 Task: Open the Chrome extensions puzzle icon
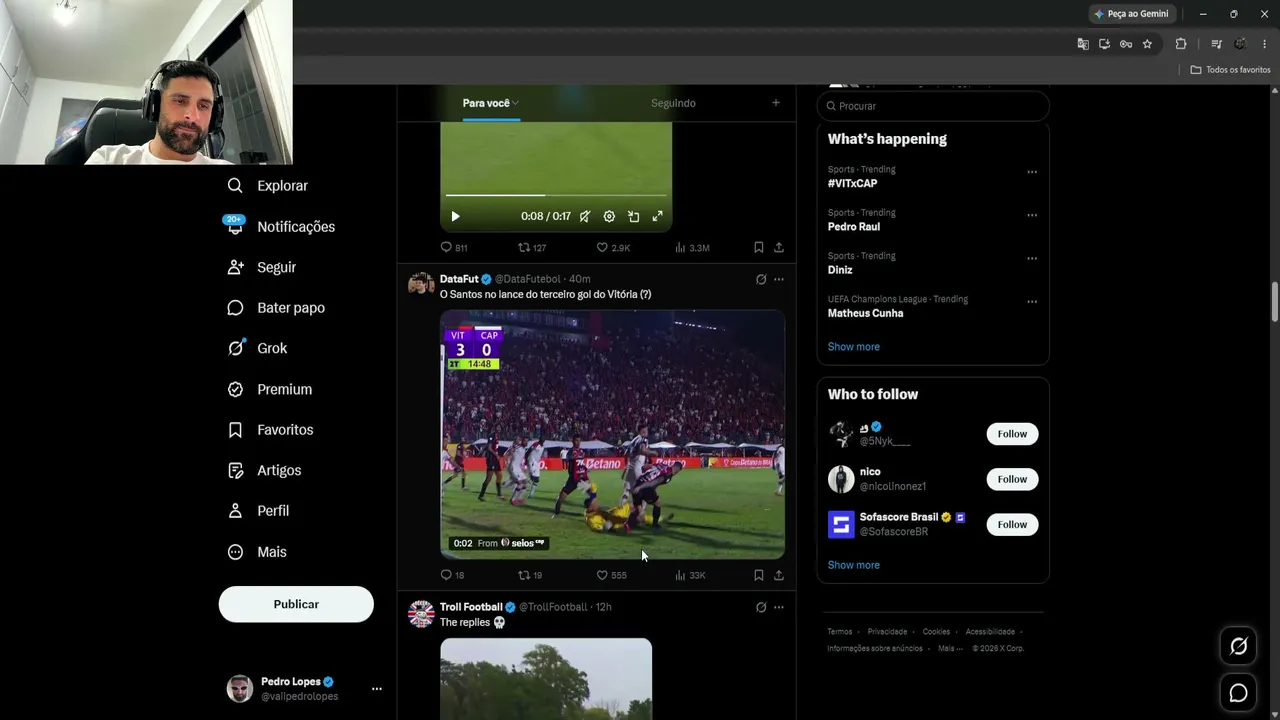pos(1181,44)
